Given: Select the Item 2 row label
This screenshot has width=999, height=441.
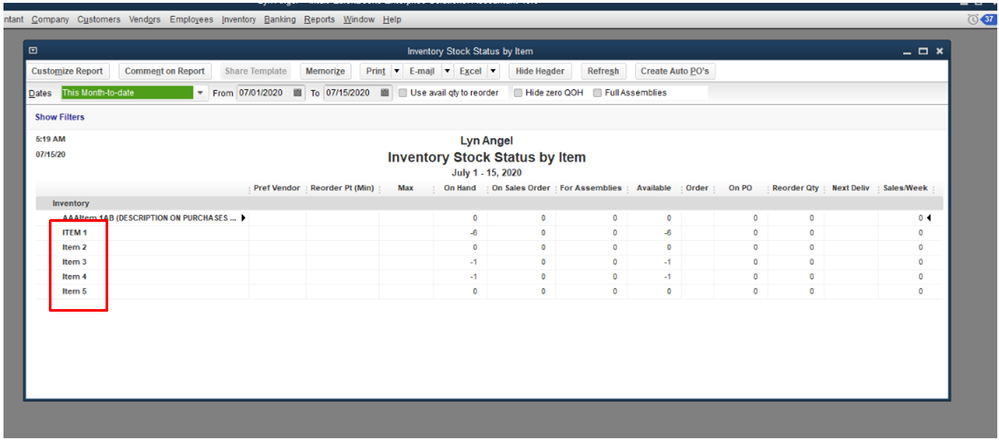Looking at the screenshot, I should tap(75, 247).
